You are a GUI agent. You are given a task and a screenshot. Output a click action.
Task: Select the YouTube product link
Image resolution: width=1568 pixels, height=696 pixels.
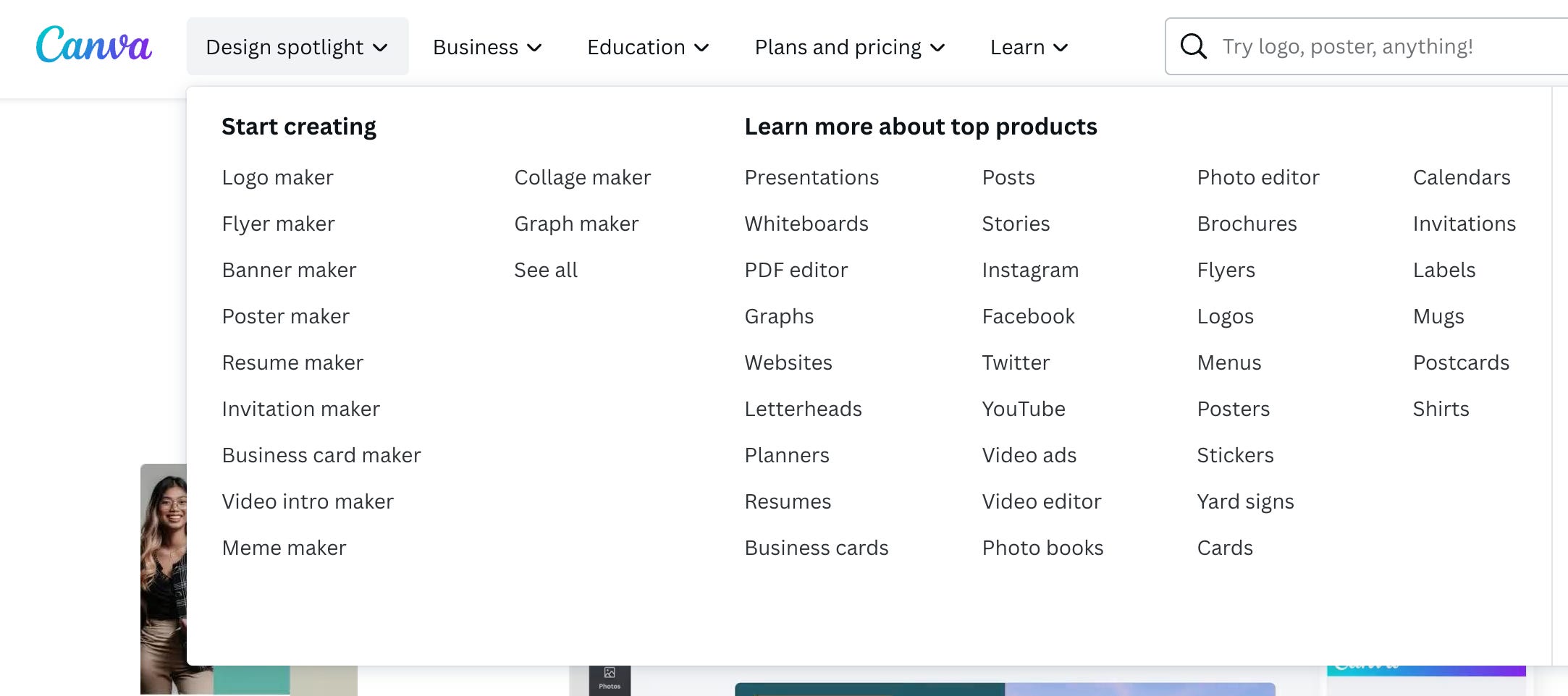(1024, 409)
